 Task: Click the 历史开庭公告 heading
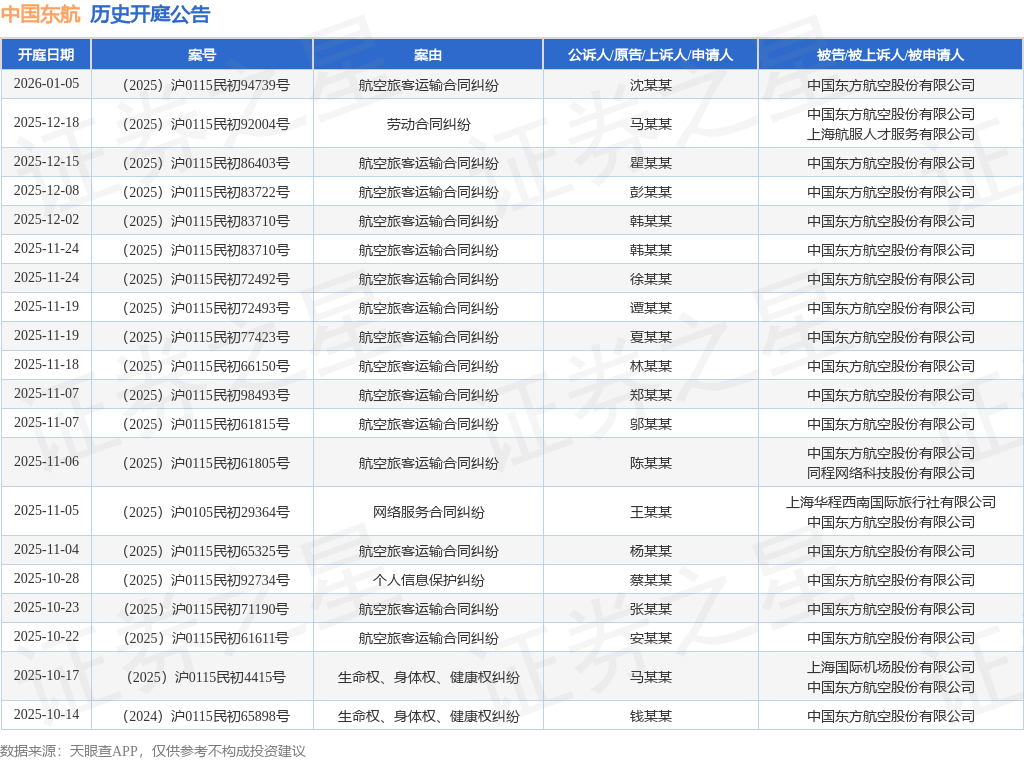150,14
